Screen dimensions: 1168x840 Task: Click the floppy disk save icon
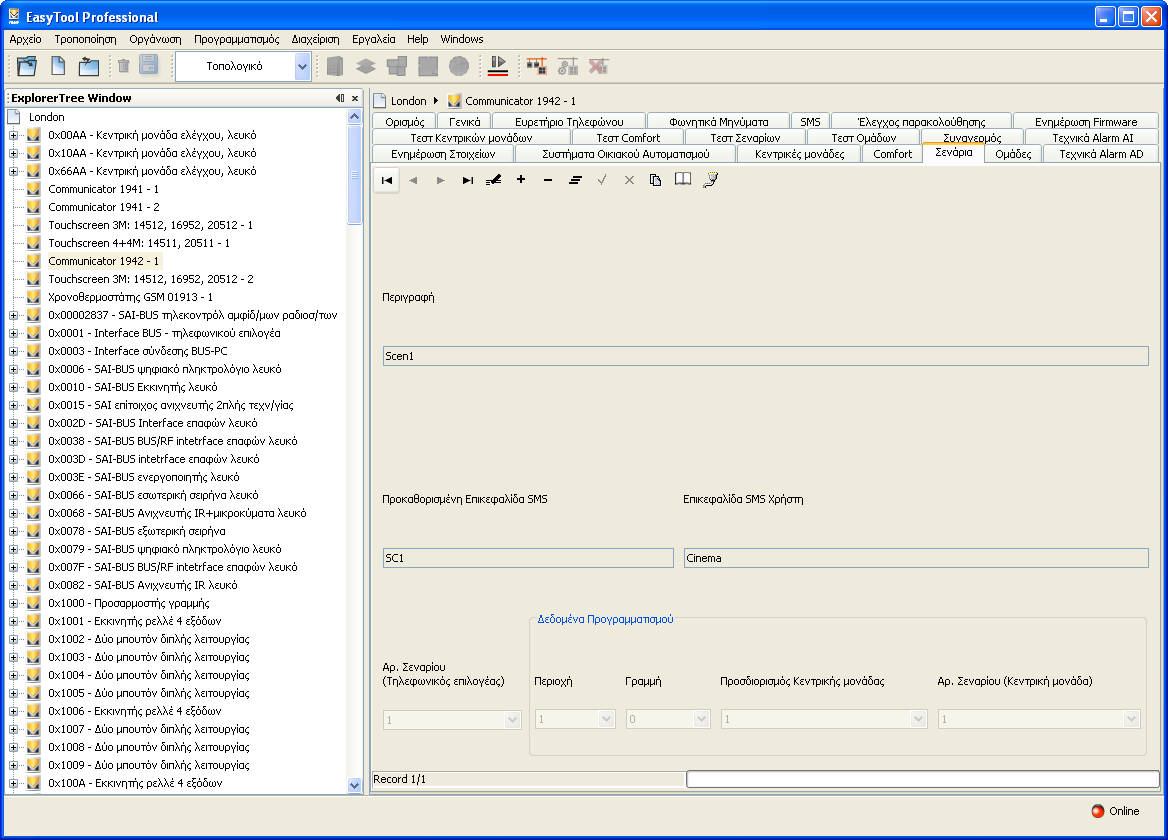tap(149, 66)
